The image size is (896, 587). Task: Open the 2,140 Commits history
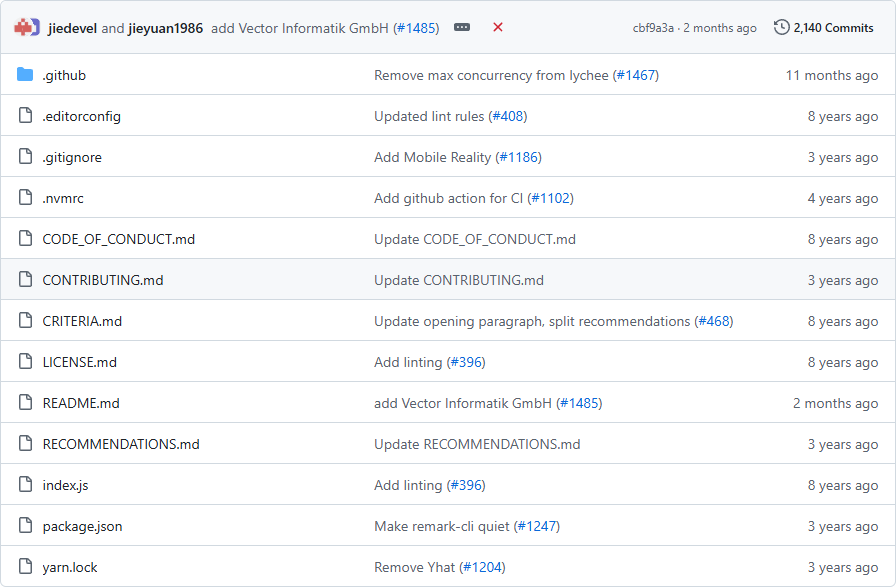pyautogui.click(x=833, y=28)
